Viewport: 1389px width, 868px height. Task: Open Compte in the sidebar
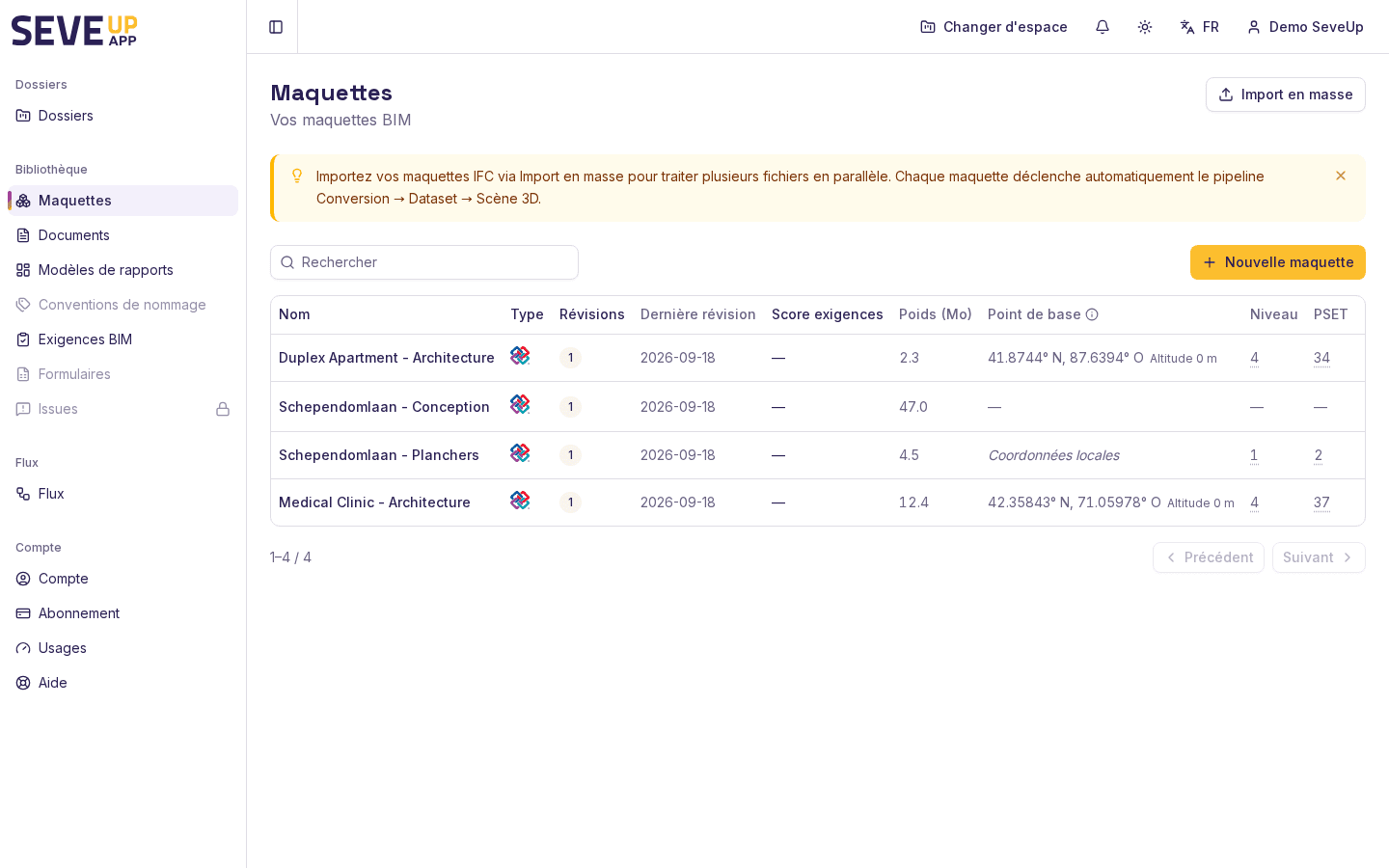(x=123, y=579)
